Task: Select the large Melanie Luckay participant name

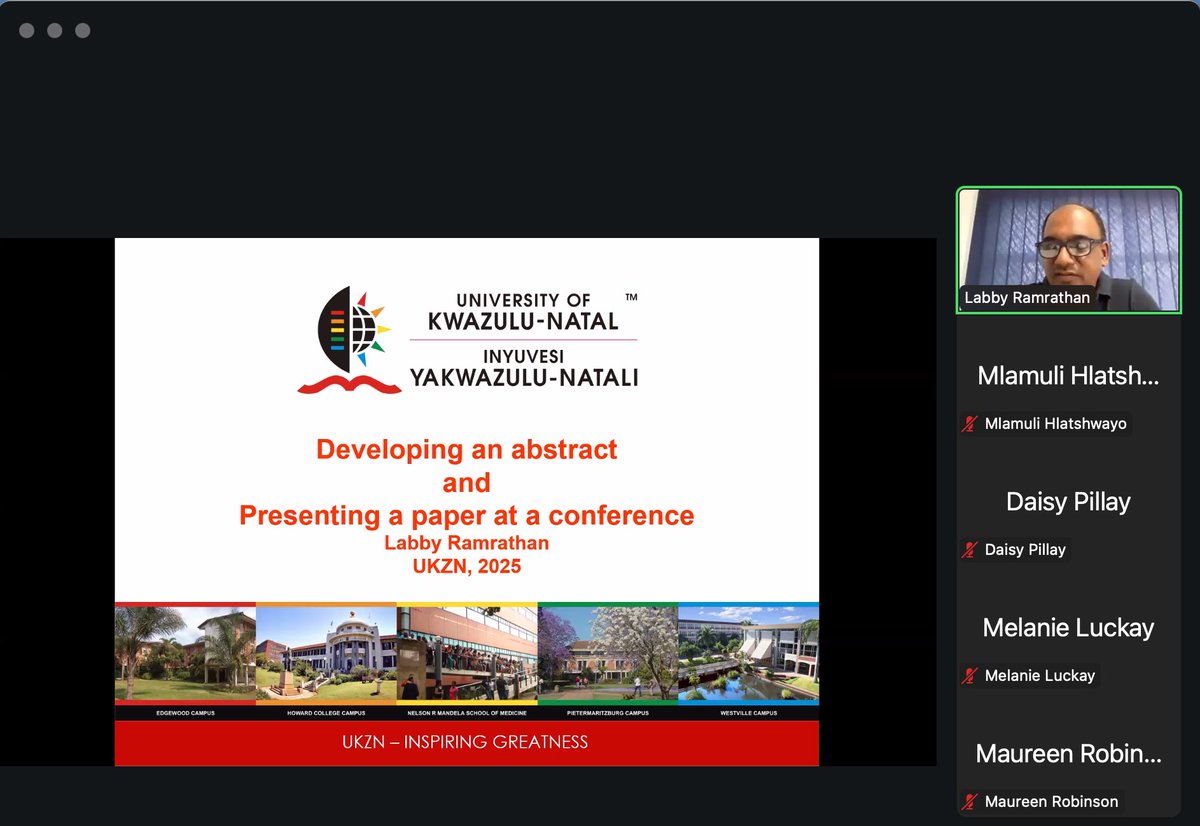Action: coord(1068,628)
